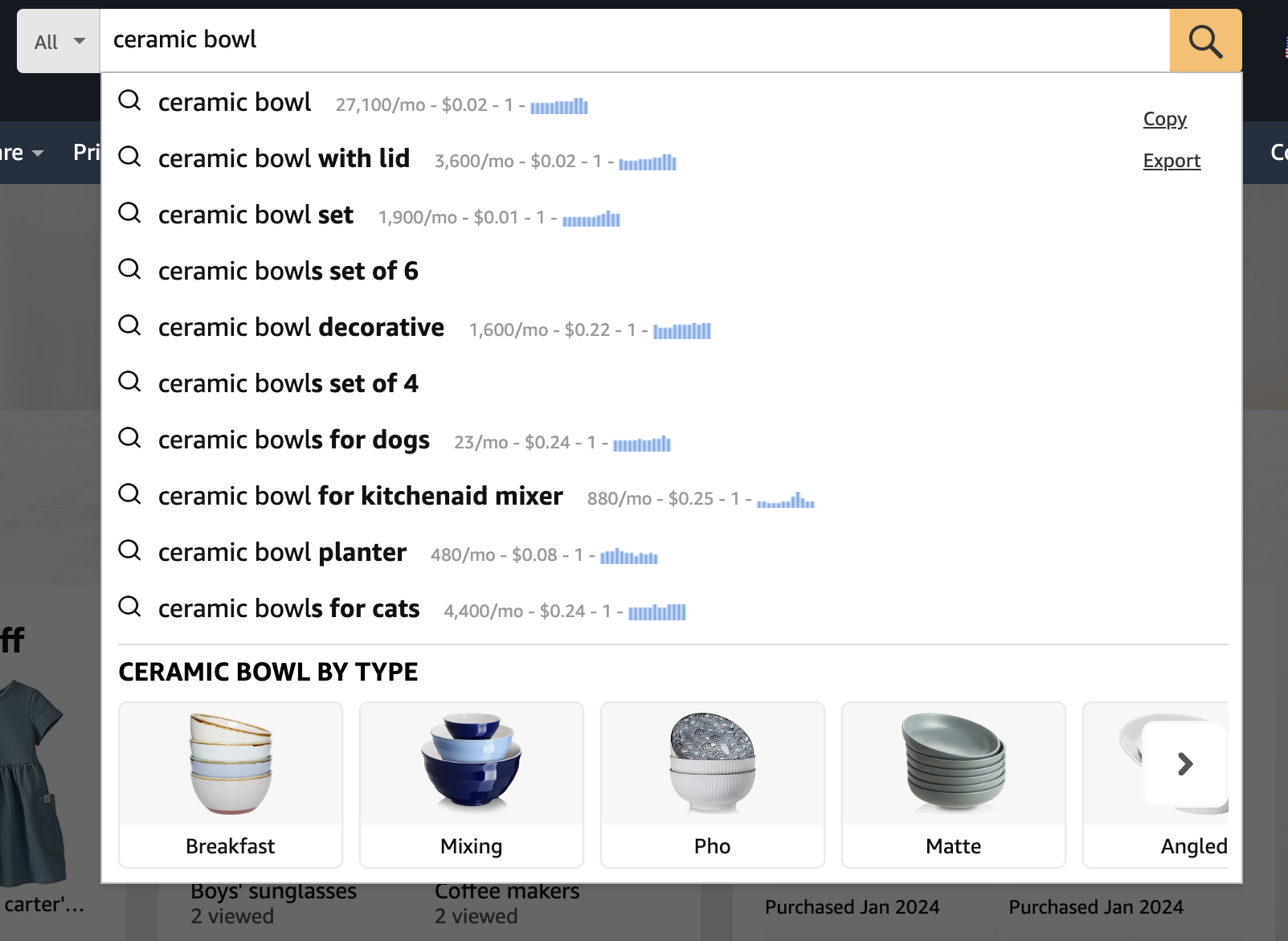Select 'ceramic bowl set' suggestion

[x=256, y=215]
